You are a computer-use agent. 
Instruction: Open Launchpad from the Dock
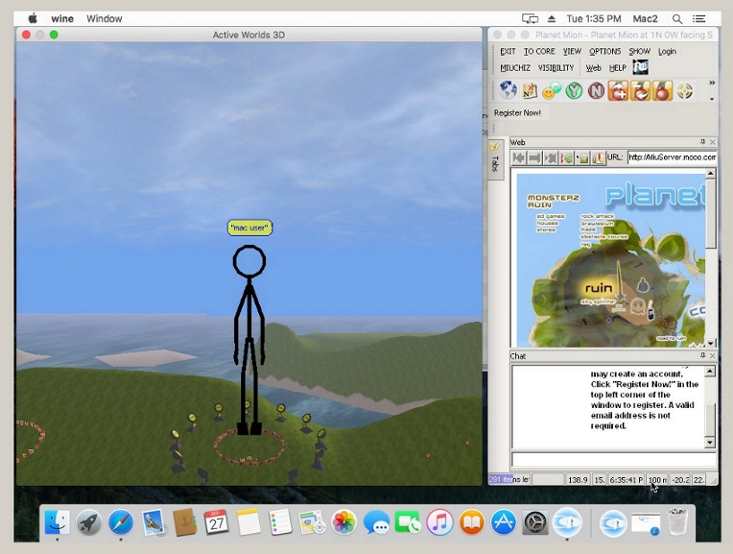(89, 522)
